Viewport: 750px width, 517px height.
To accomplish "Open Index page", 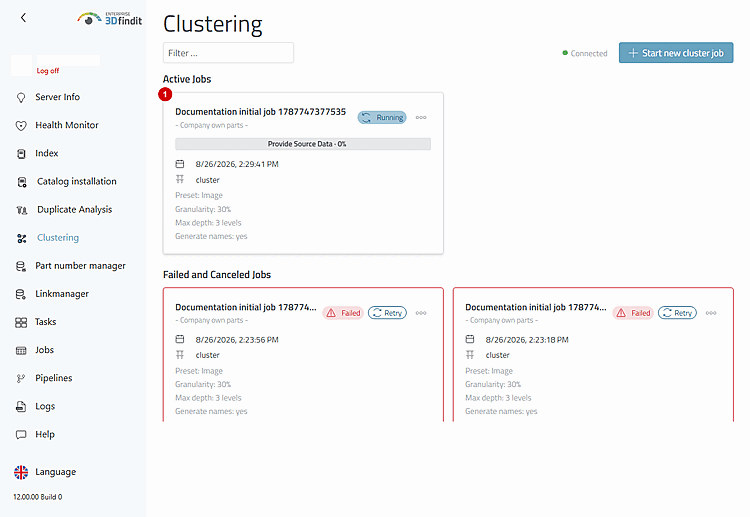I will pyautogui.click(x=46, y=154).
